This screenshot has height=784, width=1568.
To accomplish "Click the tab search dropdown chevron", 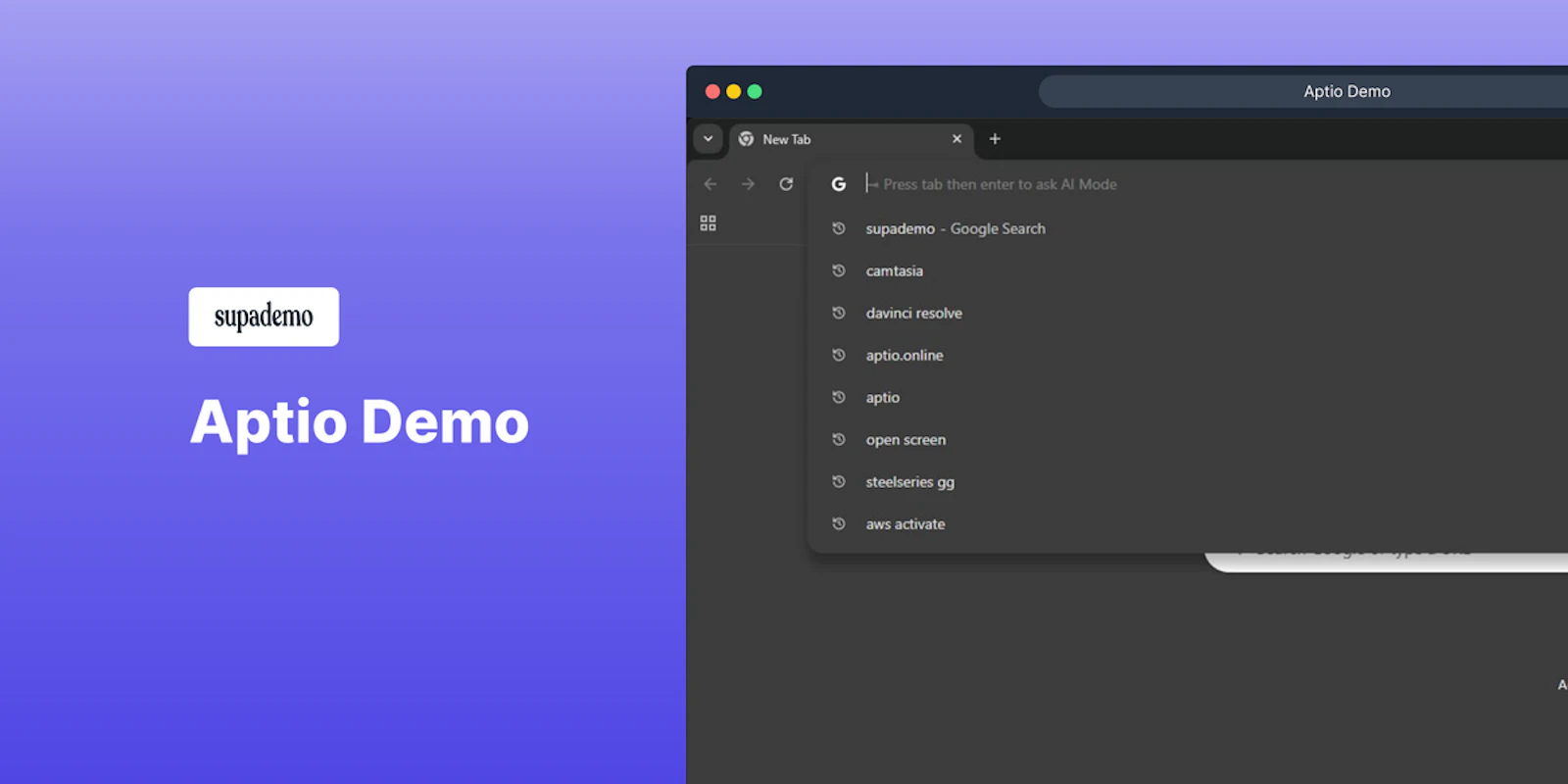I will tap(708, 139).
